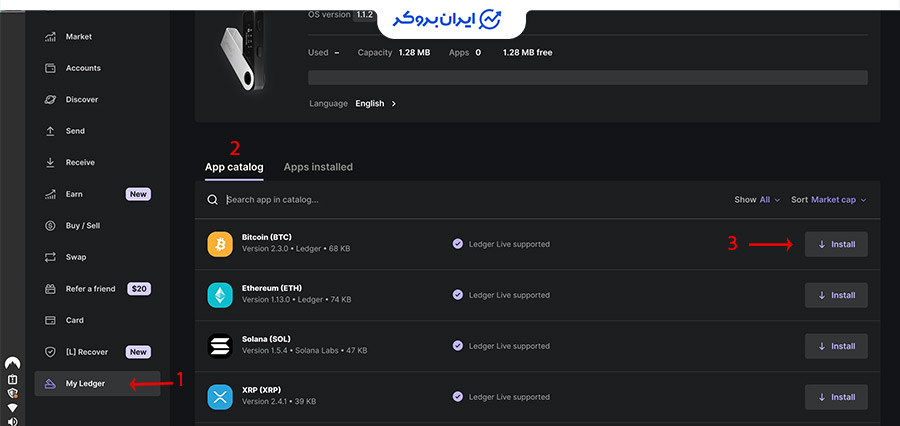
Task: Click the device storage usage bar
Action: click(x=588, y=78)
